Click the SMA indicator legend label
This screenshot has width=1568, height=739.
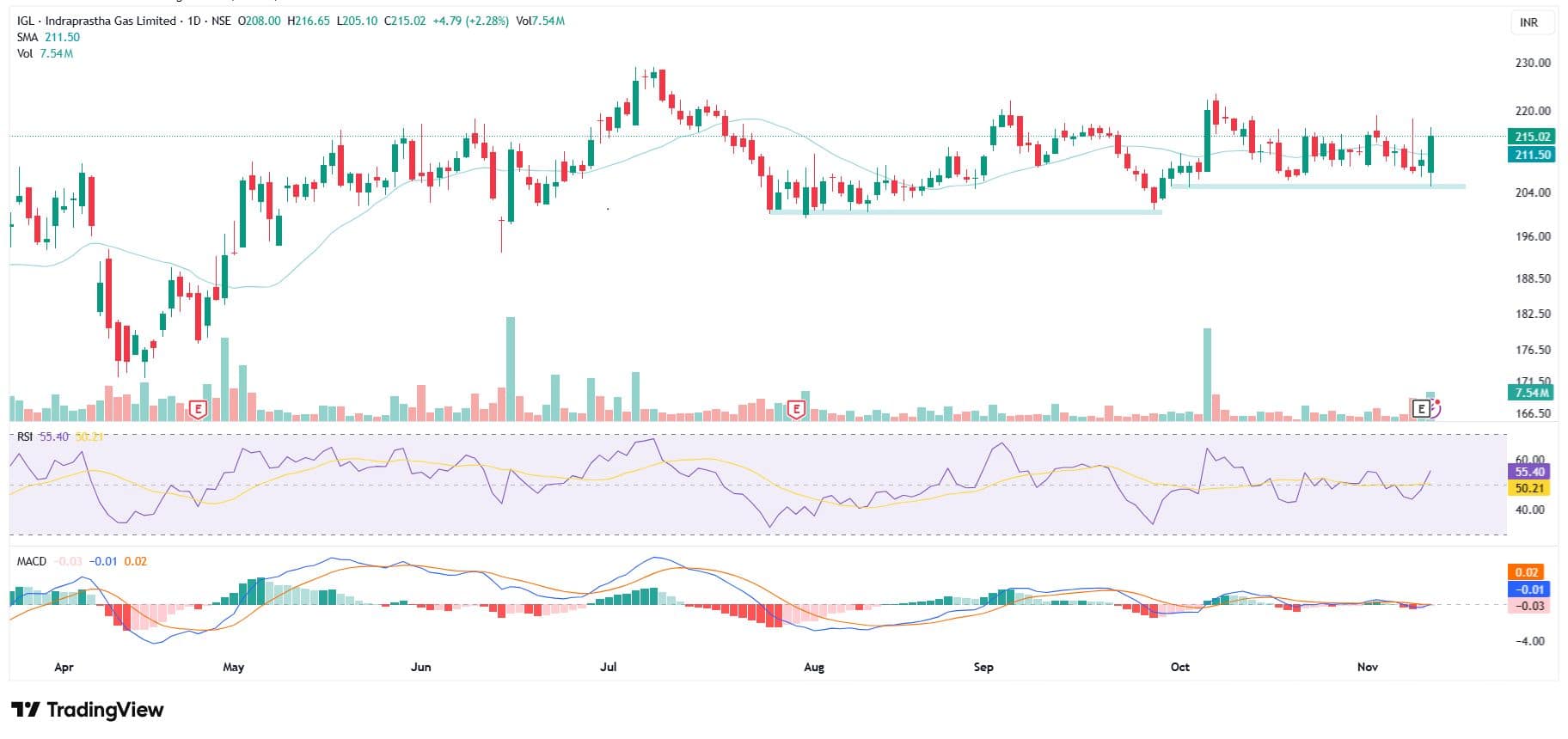[x=28, y=38]
